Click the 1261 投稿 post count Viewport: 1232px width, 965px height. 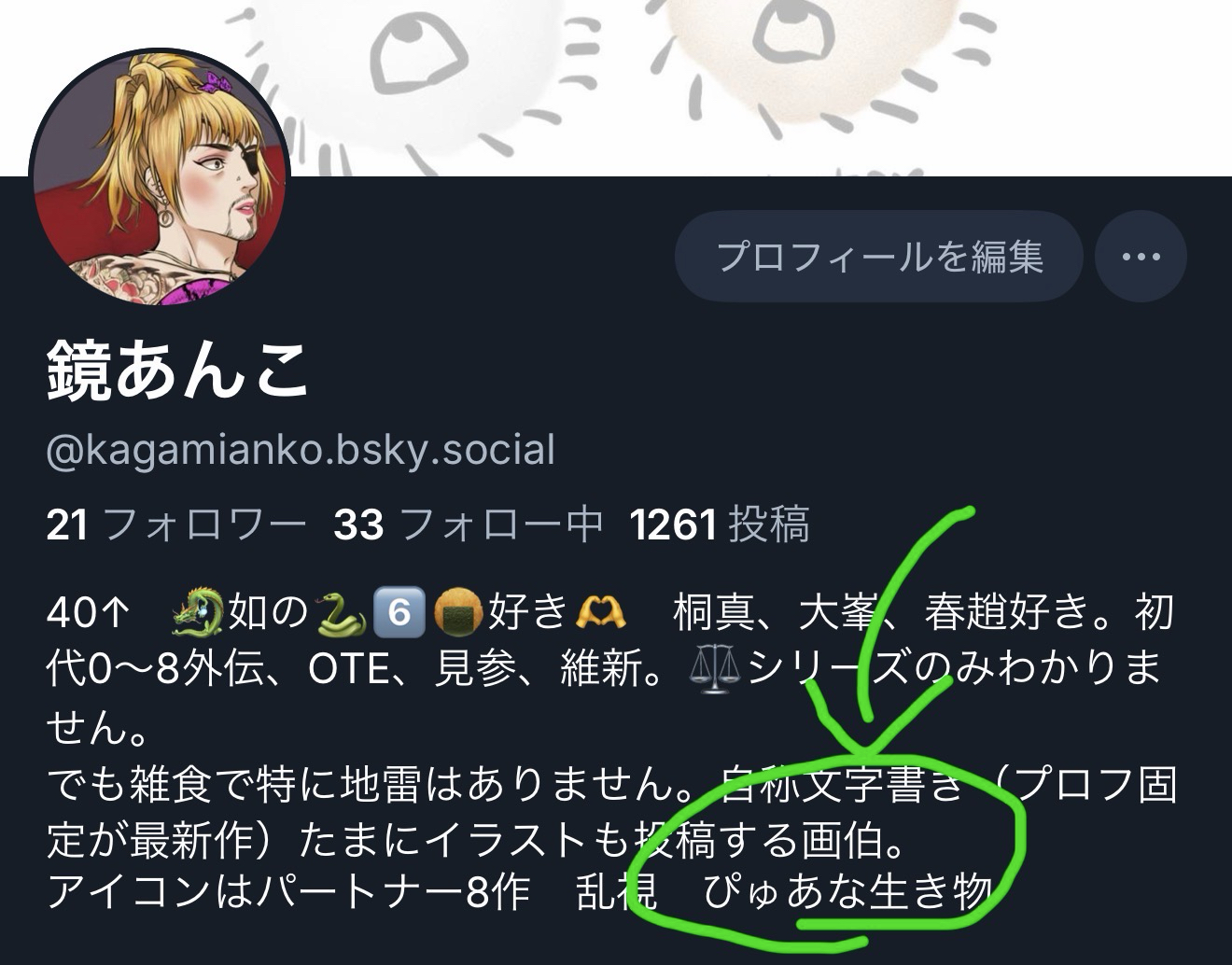[x=720, y=524]
